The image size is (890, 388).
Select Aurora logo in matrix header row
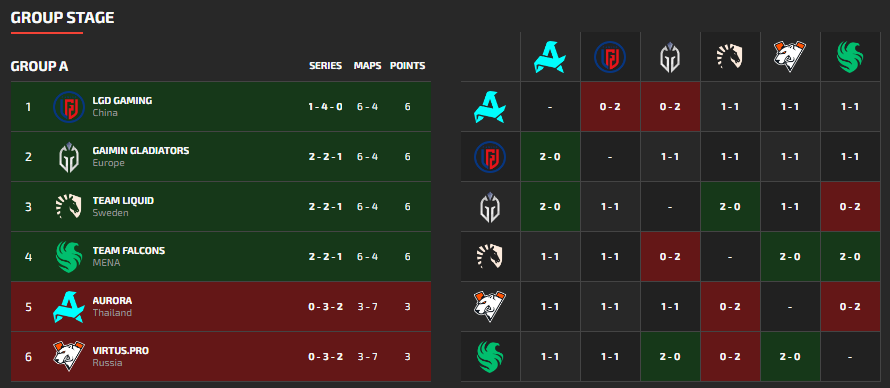tap(550, 57)
